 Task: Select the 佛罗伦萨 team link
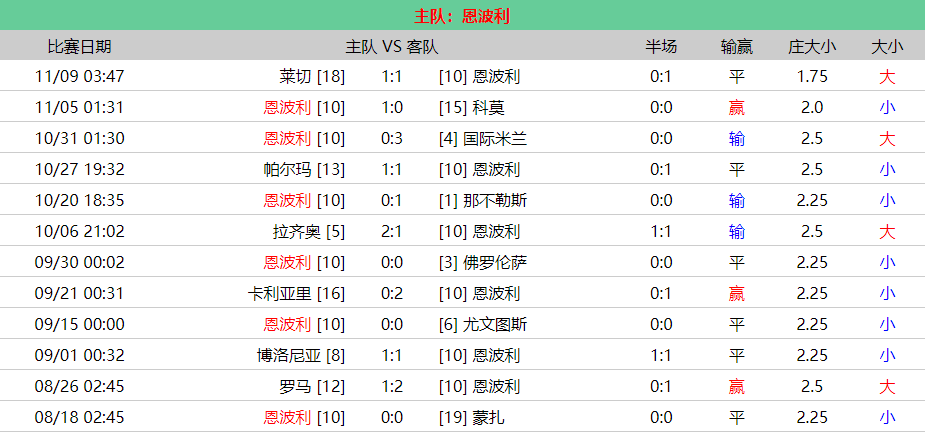coord(497,262)
